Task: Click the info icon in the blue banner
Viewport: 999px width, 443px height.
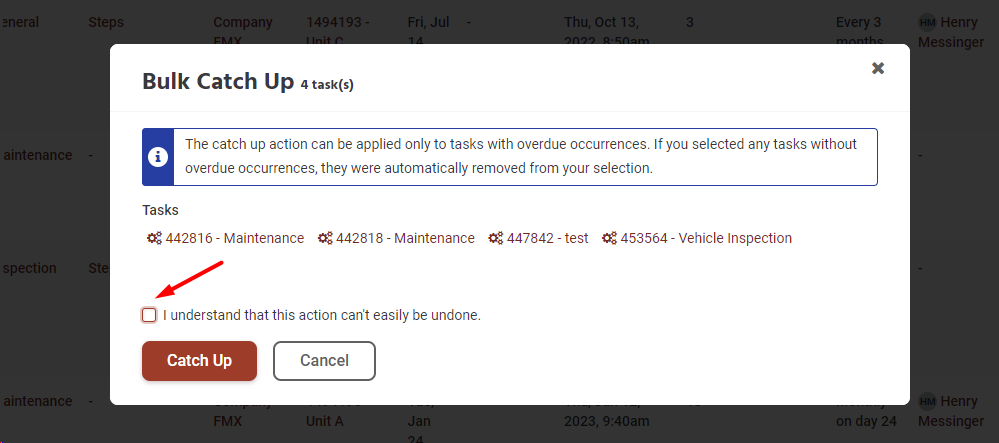Action: (158, 157)
